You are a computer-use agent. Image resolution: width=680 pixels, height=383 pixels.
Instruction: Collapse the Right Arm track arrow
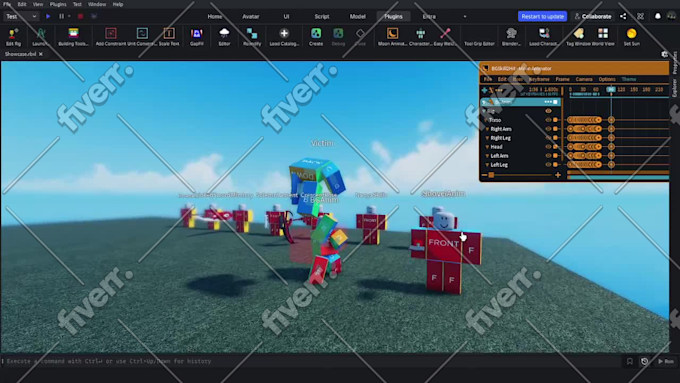(x=487, y=129)
